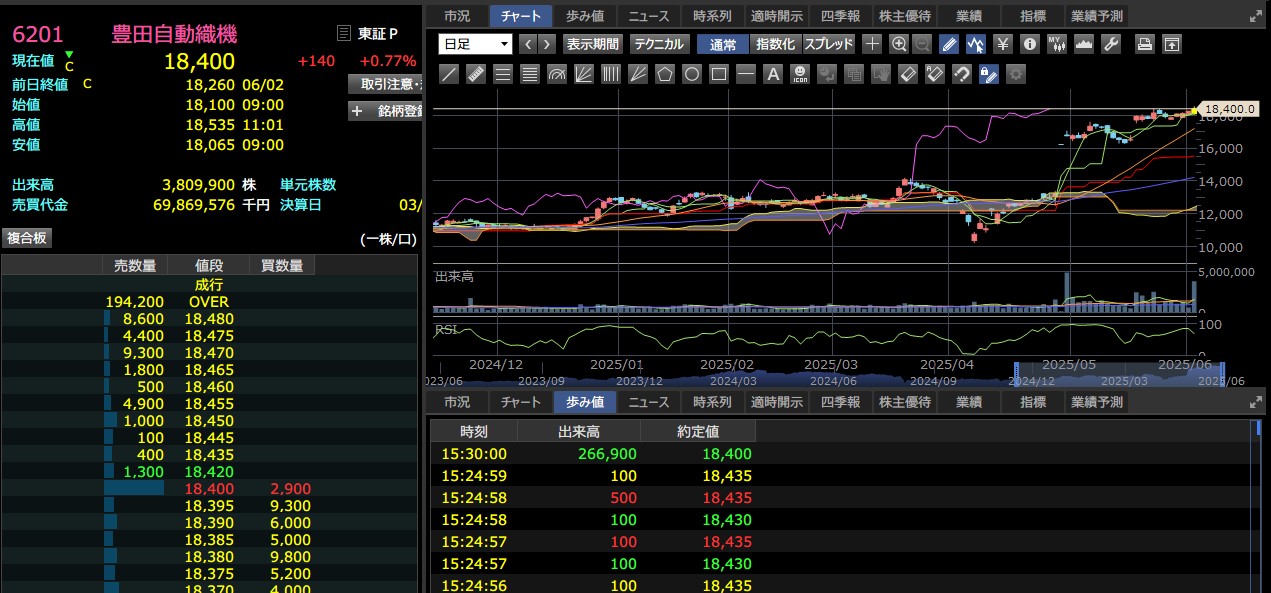Open the document icon beside 東証P
Screen dimensions: 1271x593
[345, 33]
